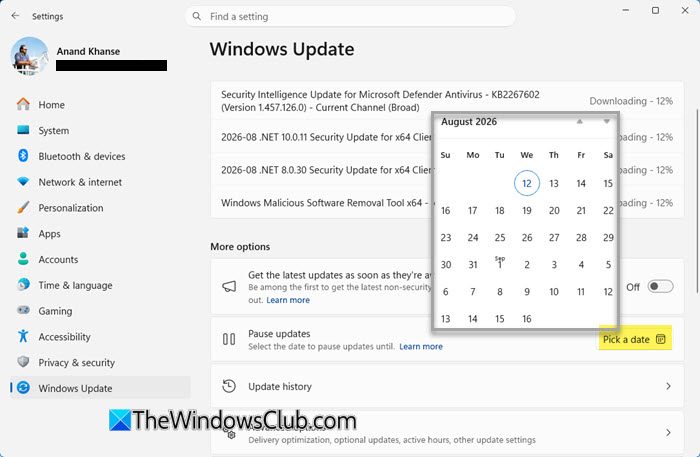
Task: Select August 15 in calendar
Action: click(608, 183)
